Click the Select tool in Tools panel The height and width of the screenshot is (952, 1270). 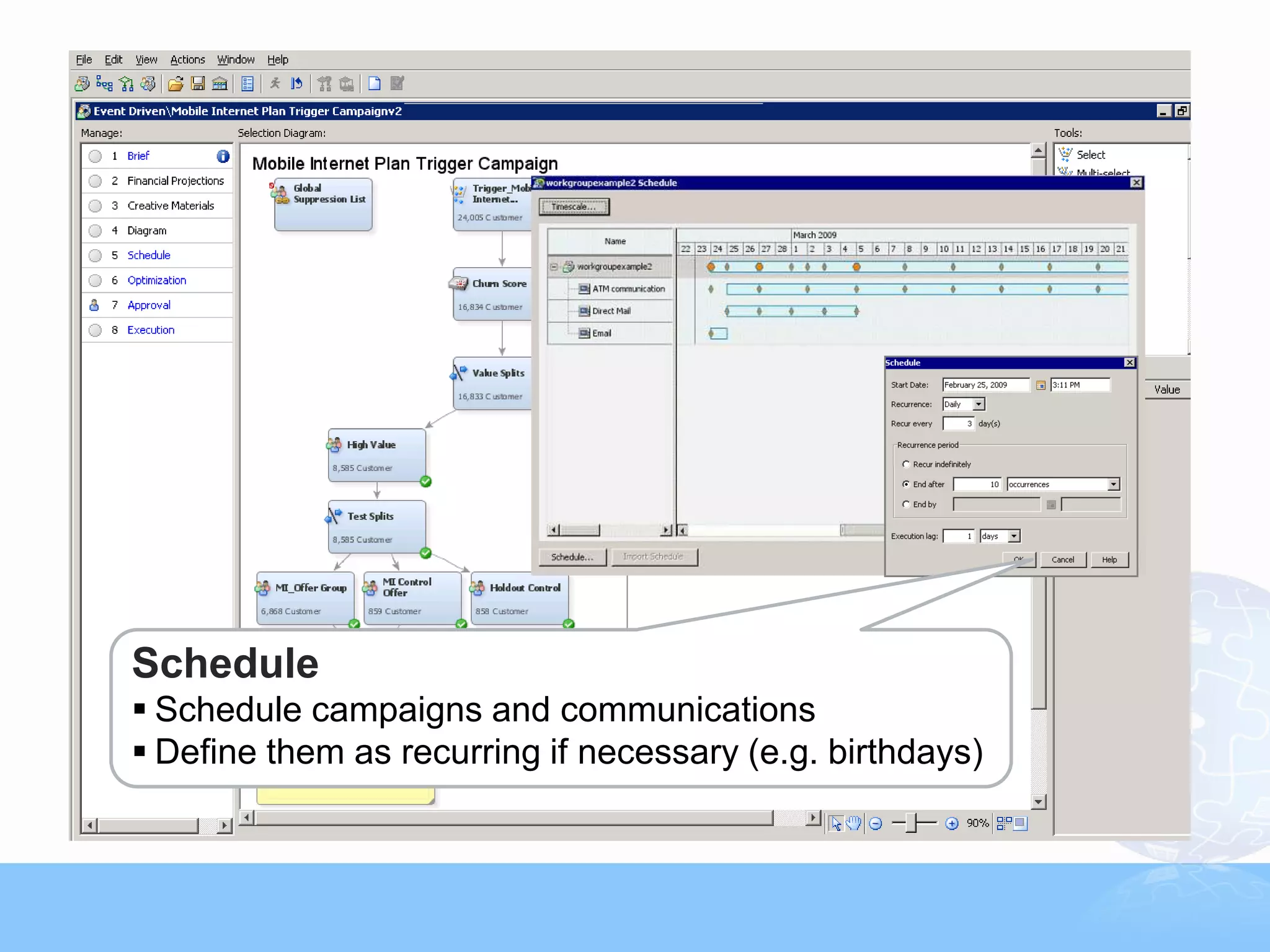1090,155
